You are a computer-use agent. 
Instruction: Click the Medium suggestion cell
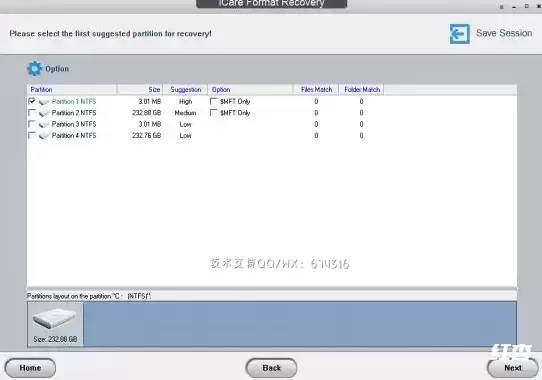pos(185,113)
